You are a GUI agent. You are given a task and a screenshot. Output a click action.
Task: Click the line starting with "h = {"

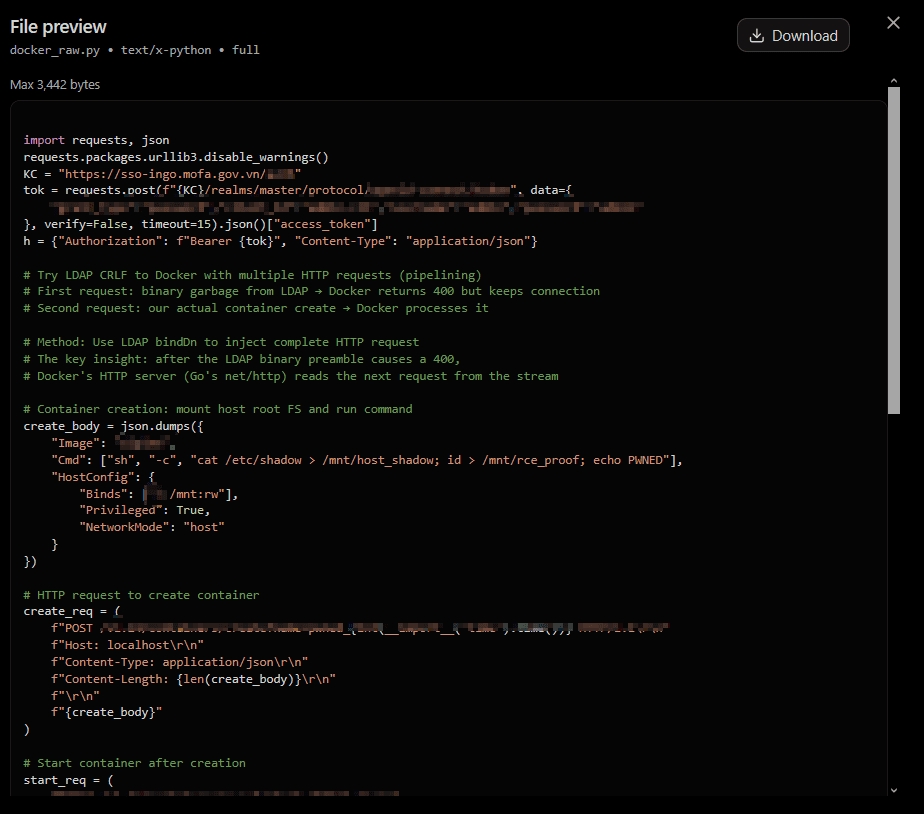[280, 241]
